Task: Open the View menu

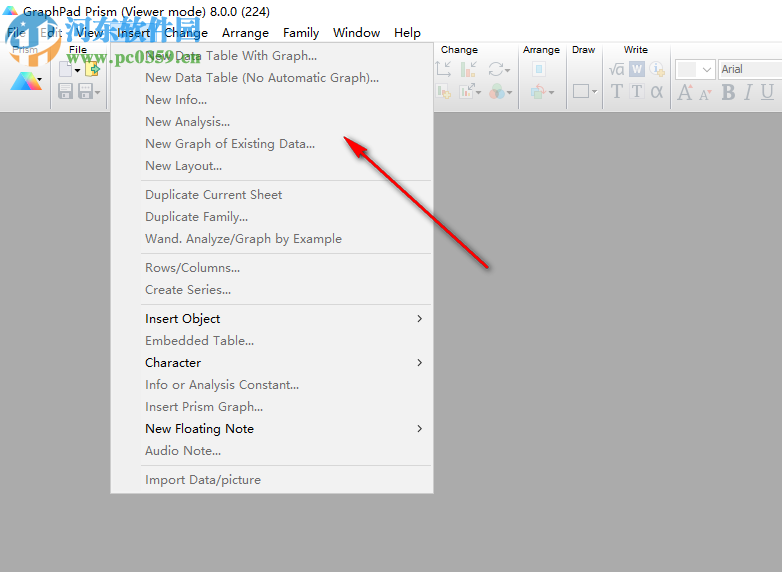Action: tap(89, 33)
